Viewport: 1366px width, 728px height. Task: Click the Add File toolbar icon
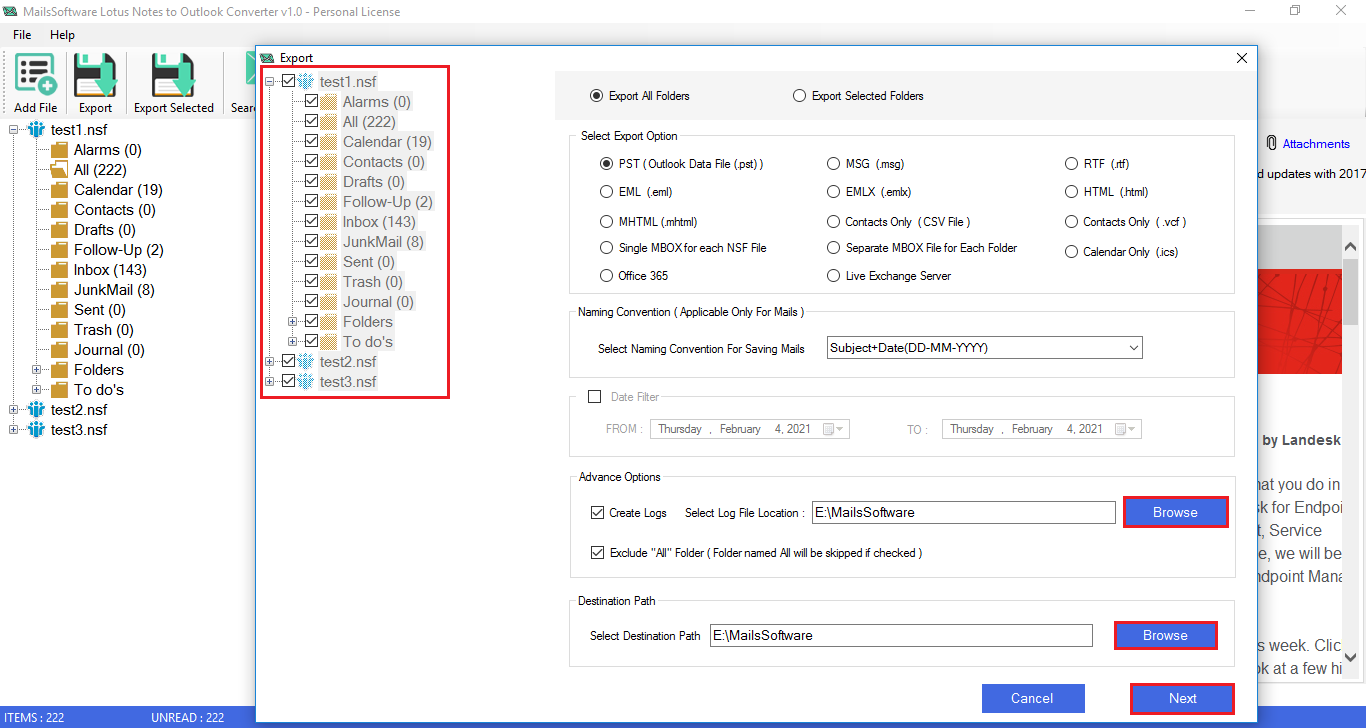click(x=36, y=75)
